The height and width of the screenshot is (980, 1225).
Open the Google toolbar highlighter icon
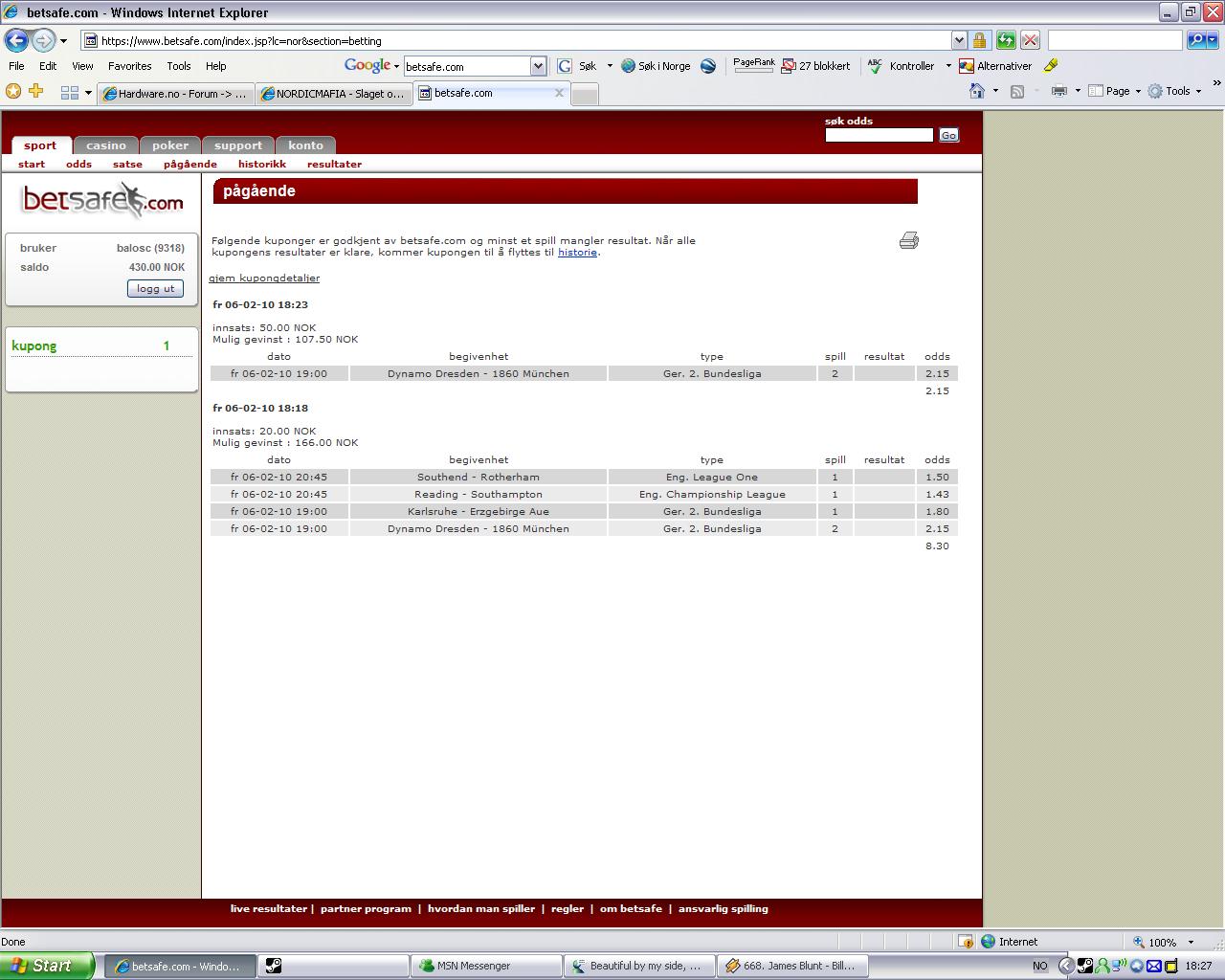click(x=1051, y=66)
